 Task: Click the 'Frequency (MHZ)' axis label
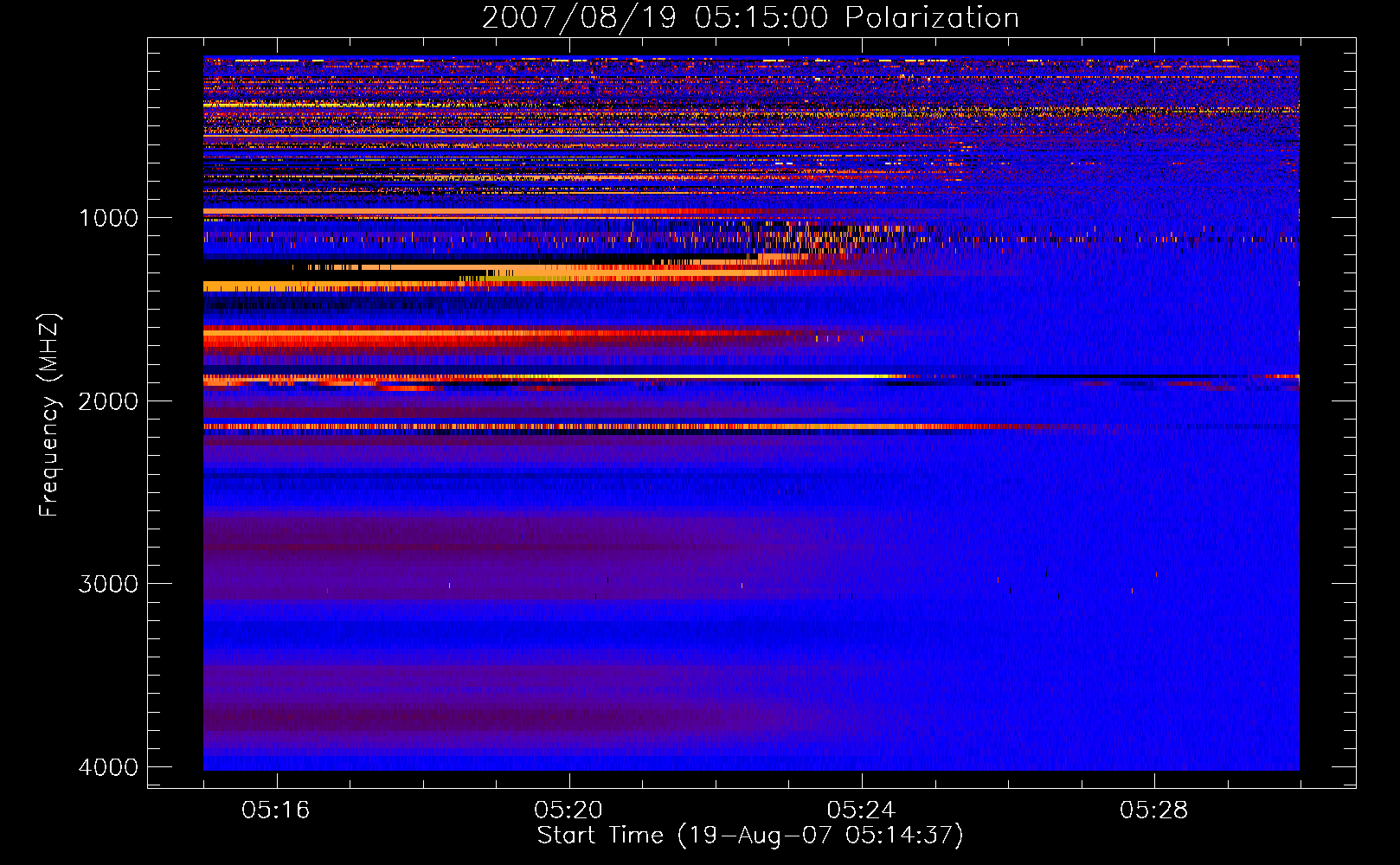pos(49,414)
